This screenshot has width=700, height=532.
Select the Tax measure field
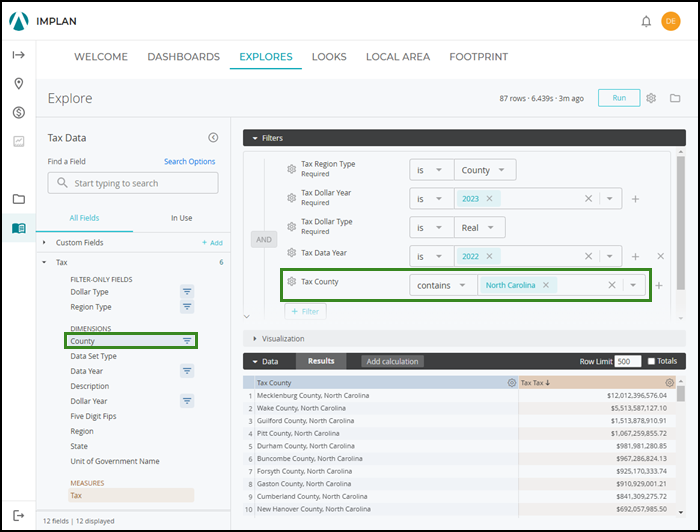click(131, 495)
